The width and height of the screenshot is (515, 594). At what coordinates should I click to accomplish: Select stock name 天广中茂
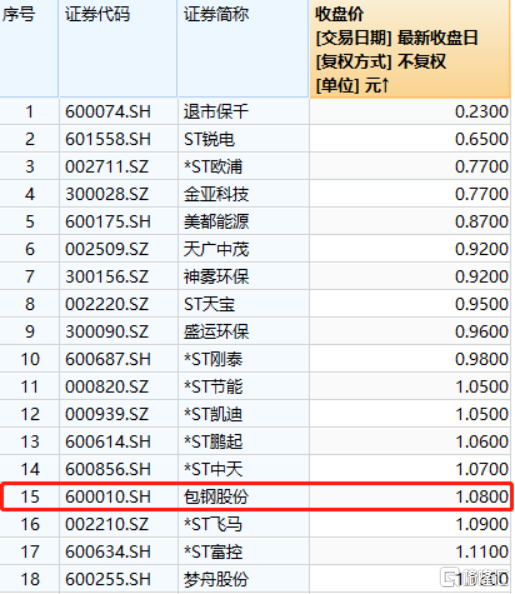216,249
